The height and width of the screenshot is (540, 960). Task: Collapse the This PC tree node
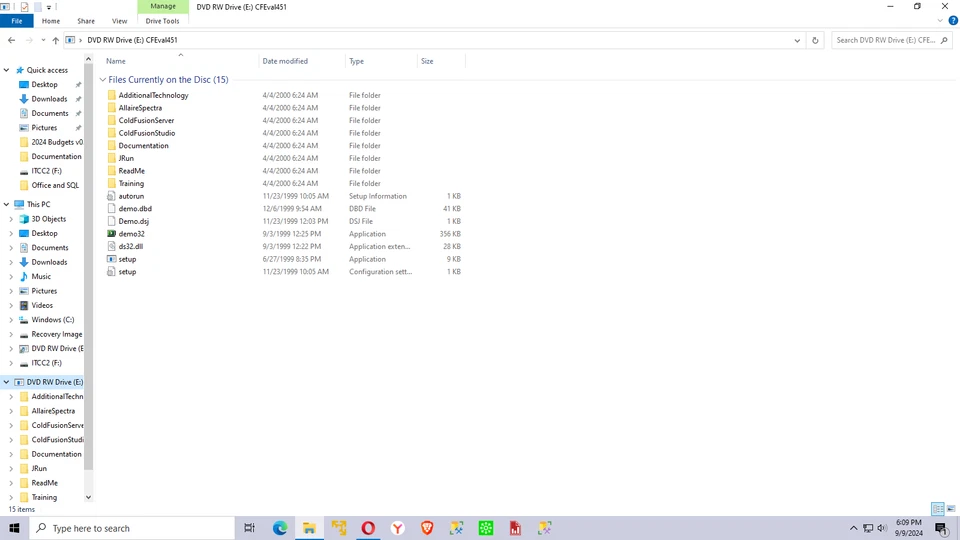coord(7,204)
